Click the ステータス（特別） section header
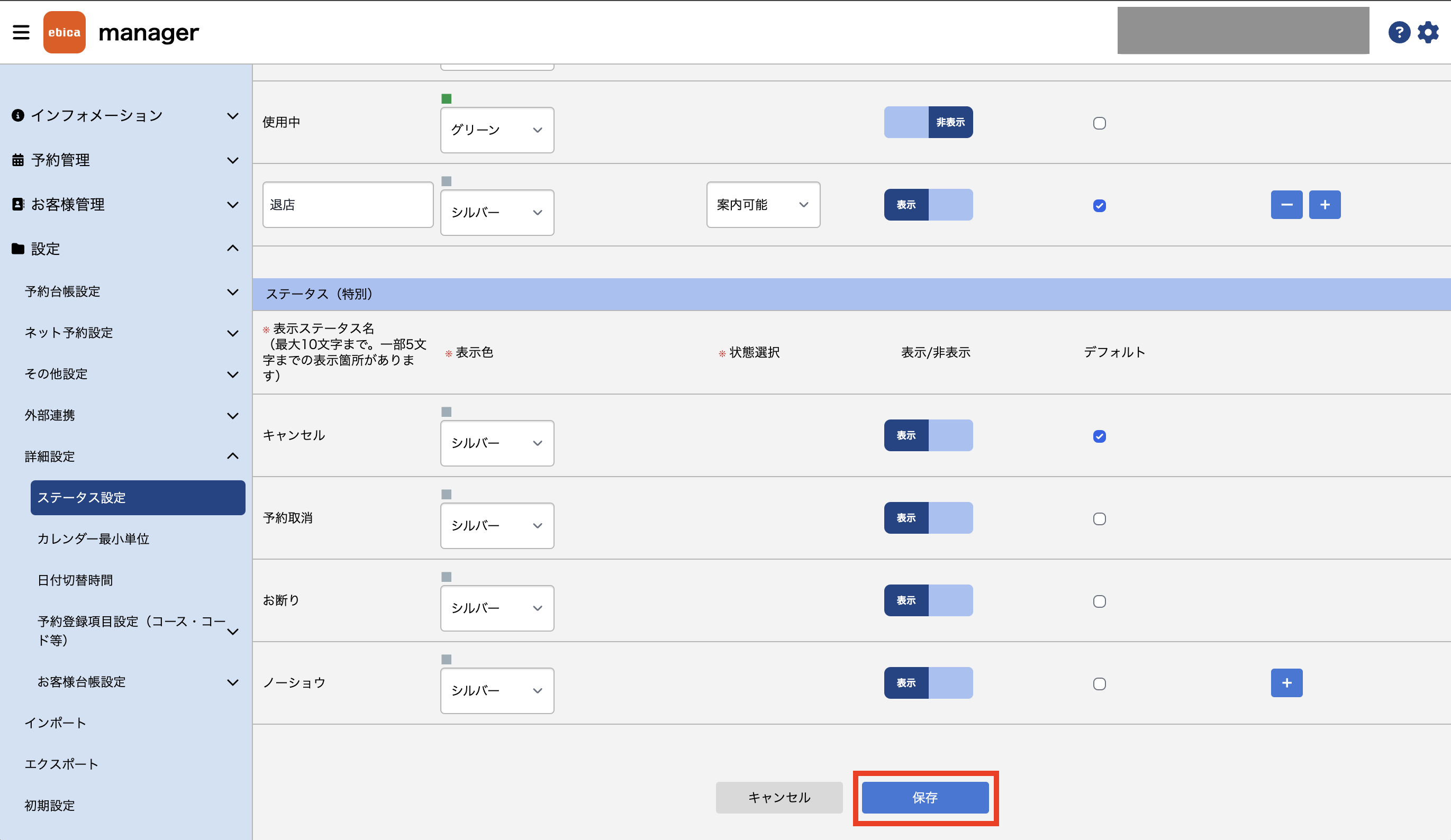This screenshot has height=840, width=1451. click(x=851, y=294)
